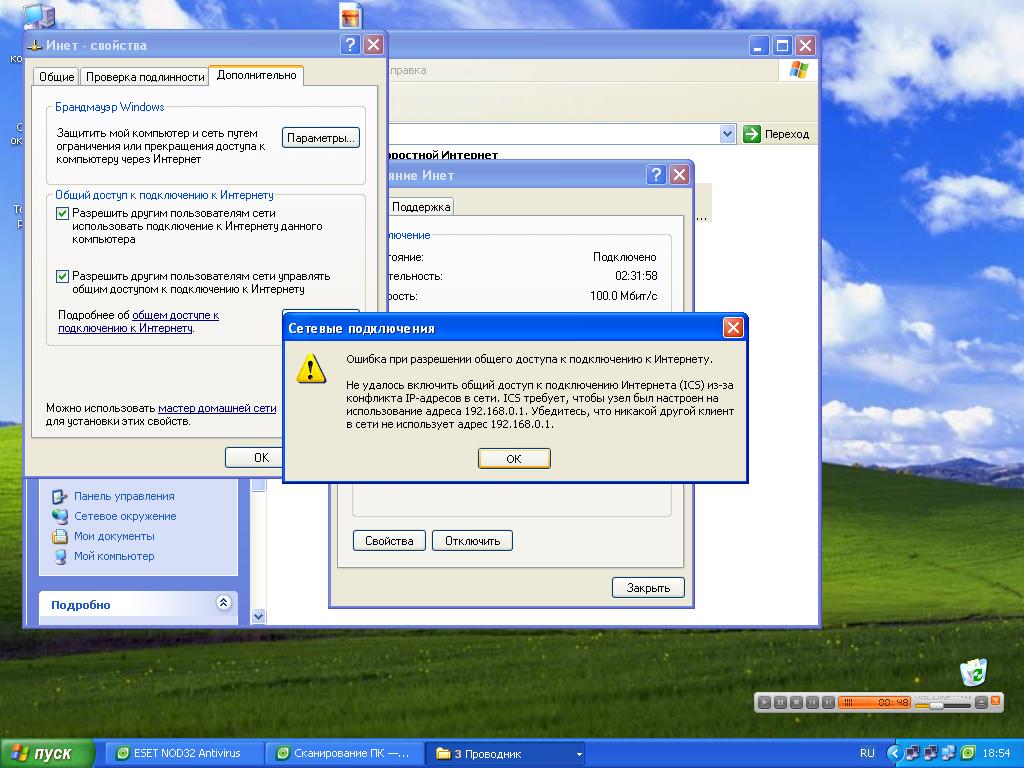Click the eject button on the media player
Viewport: 1024px width, 768px height.
(x=981, y=703)
